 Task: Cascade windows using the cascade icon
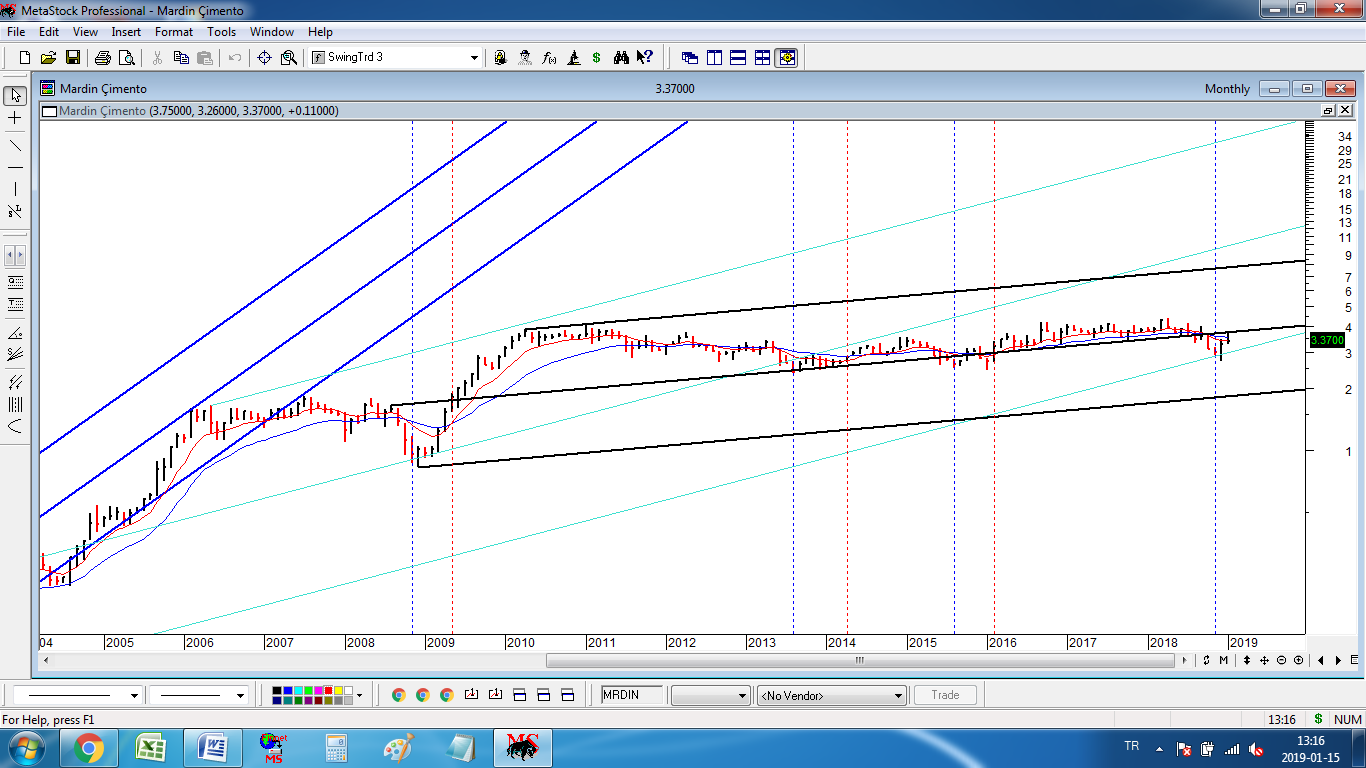[x=690, y=58]
